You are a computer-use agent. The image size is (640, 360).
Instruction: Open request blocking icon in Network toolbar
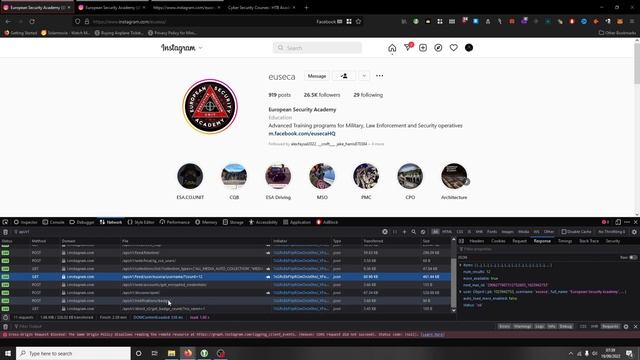coord(423,232)
